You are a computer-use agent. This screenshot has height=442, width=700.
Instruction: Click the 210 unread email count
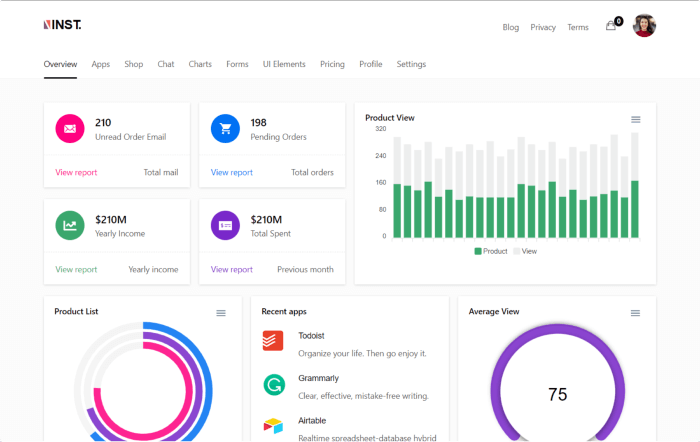[103, 123]
